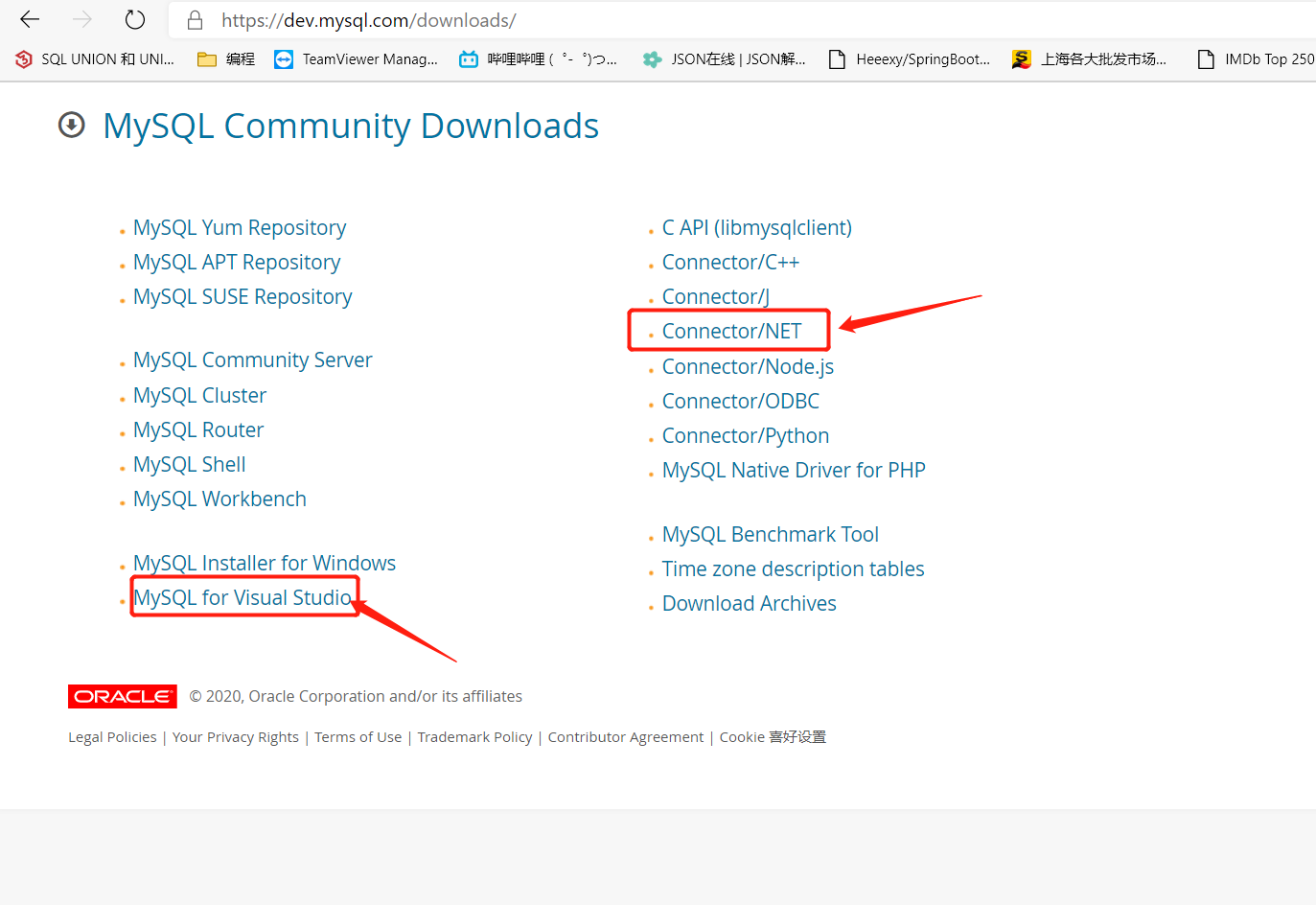Click the address bar URL field
This screenshot has width=1316, height=905.
(x=742, y=20)
